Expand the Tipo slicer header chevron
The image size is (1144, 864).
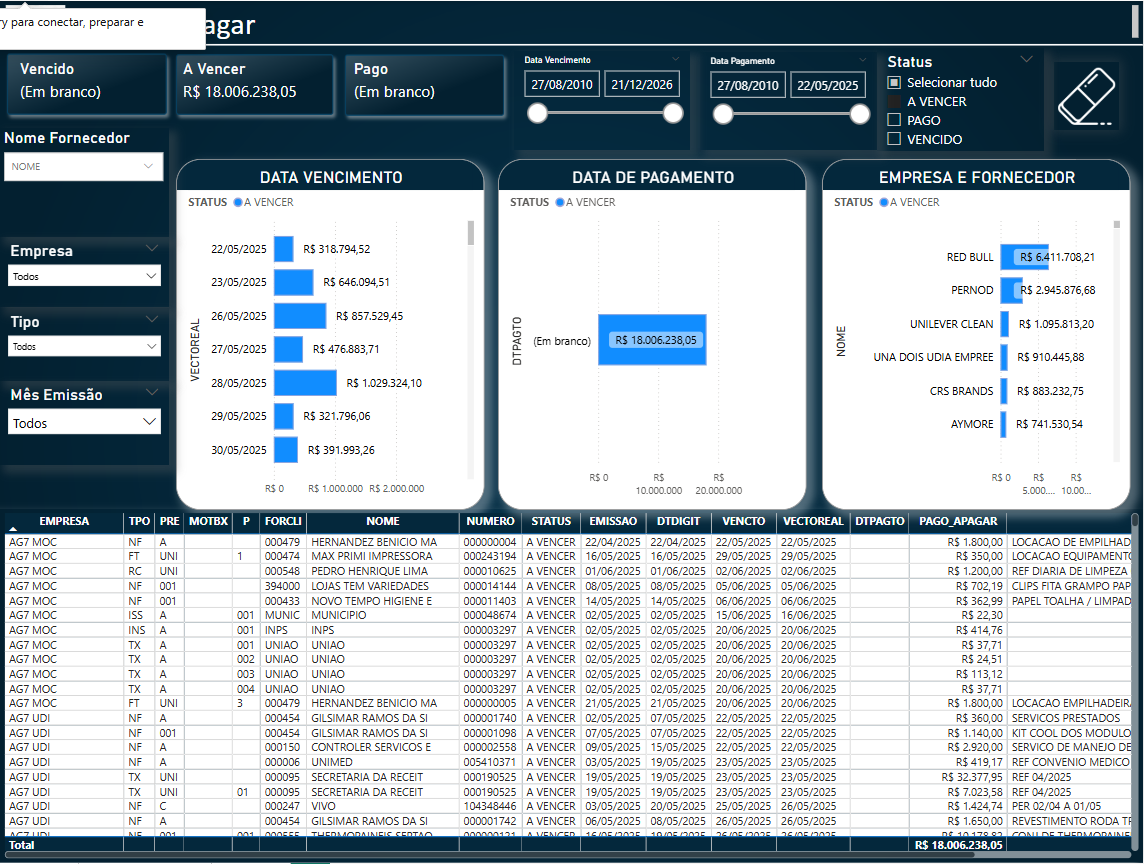[152, 320]
